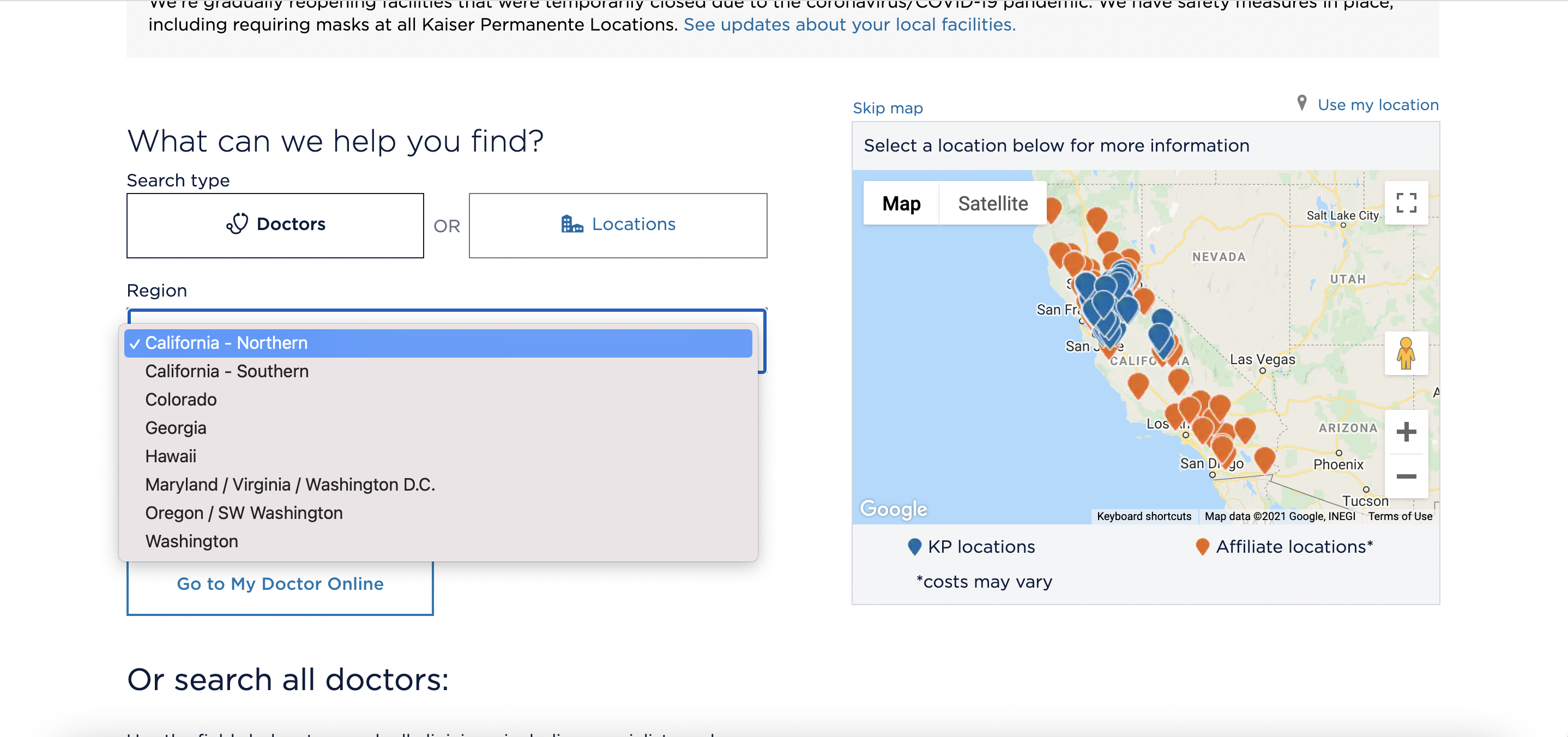Toggle fullscreen map view icon
Viewport: 1568px width, 737px height.
pos(1406,203)
